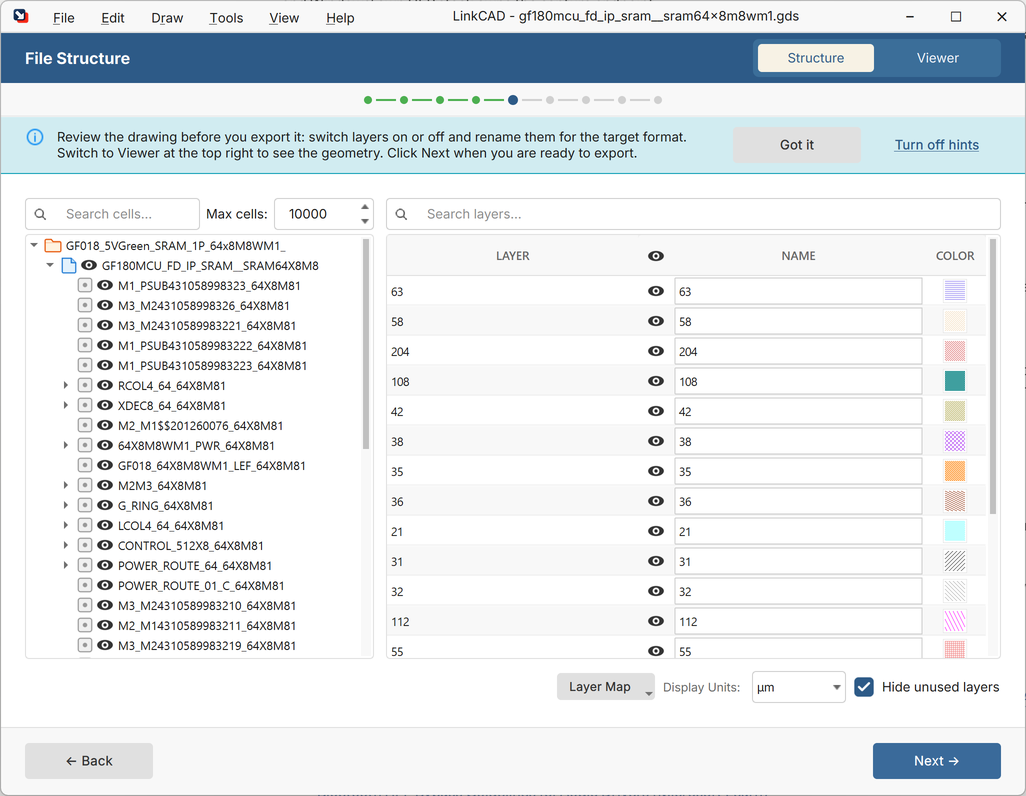Expand the LCOL4_64_64X8M81 cell

coord(65,525)
